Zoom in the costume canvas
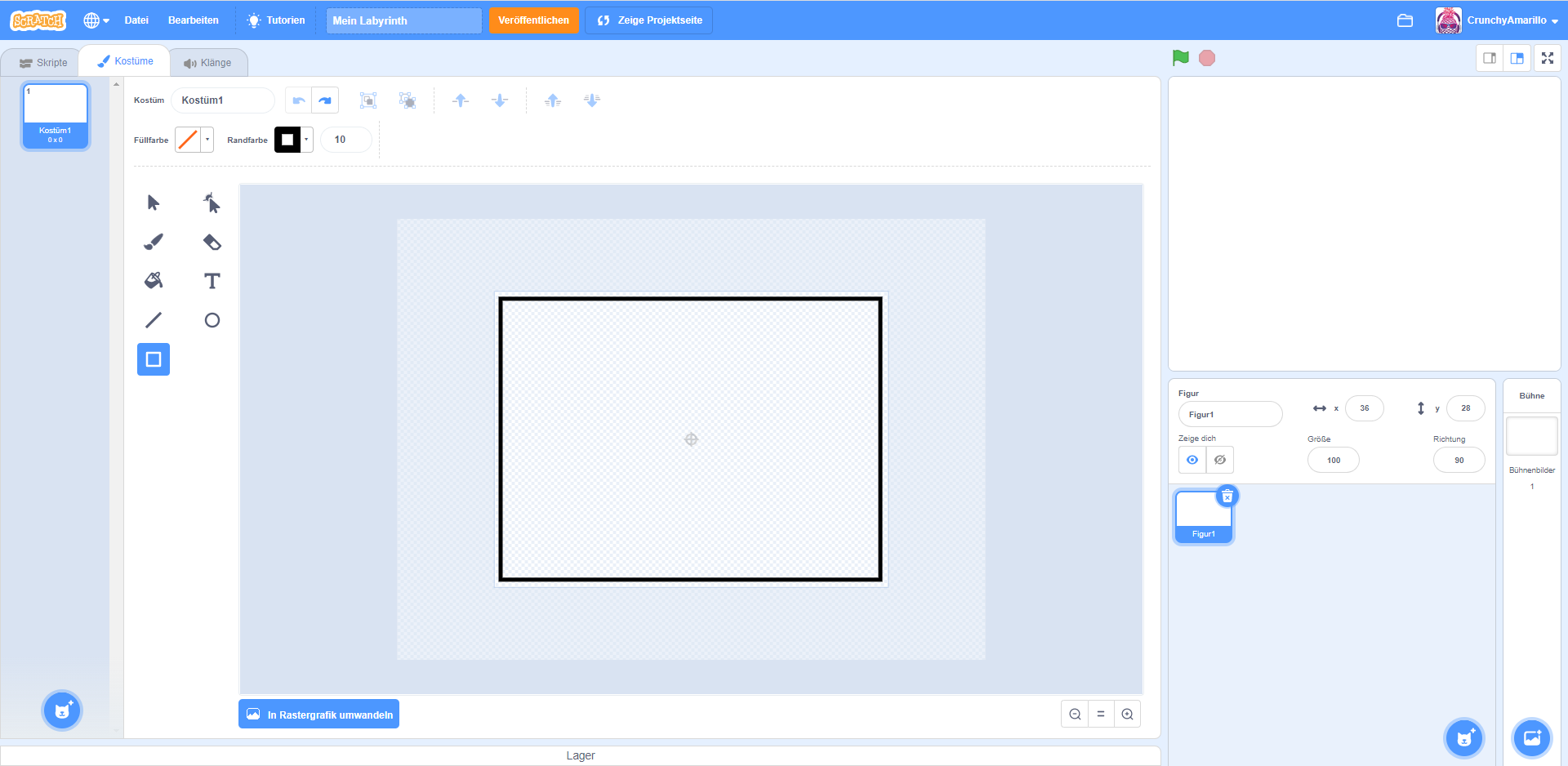1568x766 pixels. (x=1127, y=715)
